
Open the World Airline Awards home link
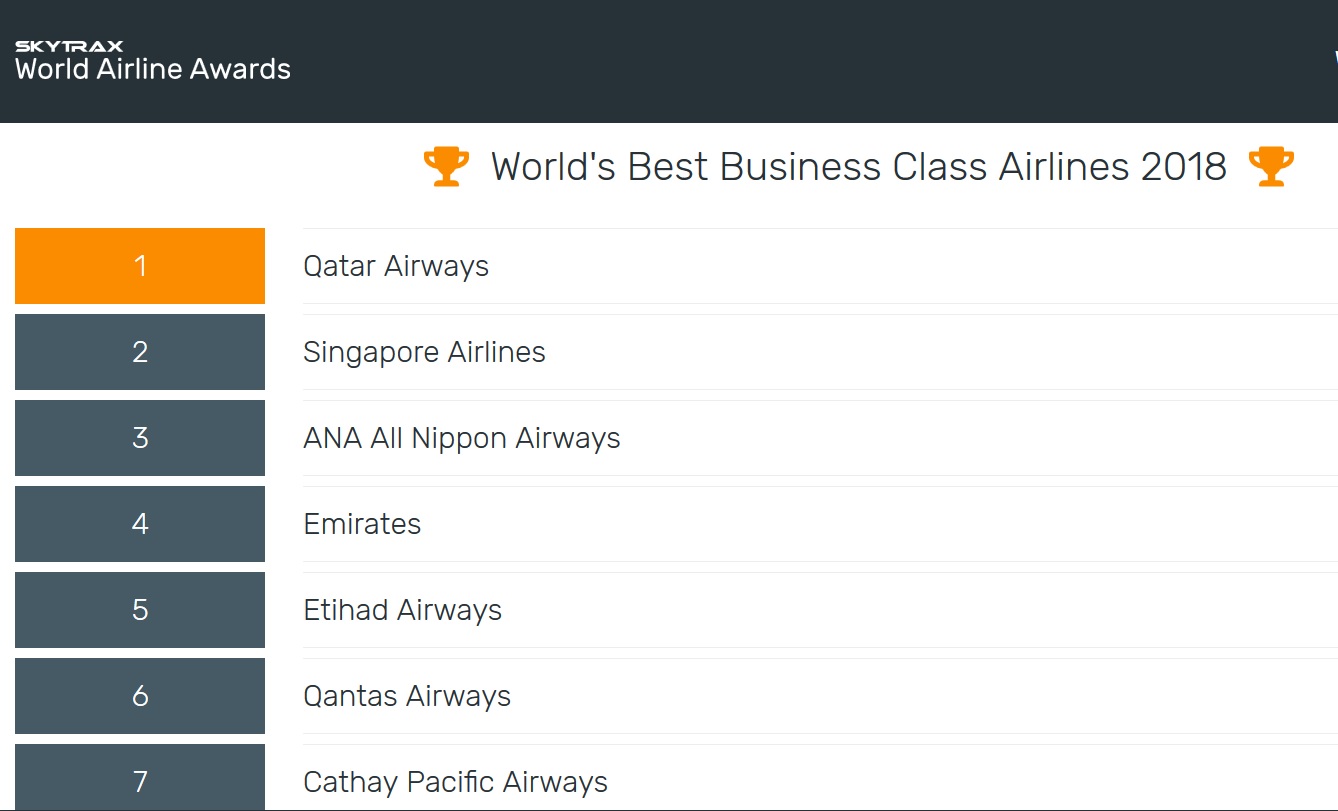(x=153, y=69)
